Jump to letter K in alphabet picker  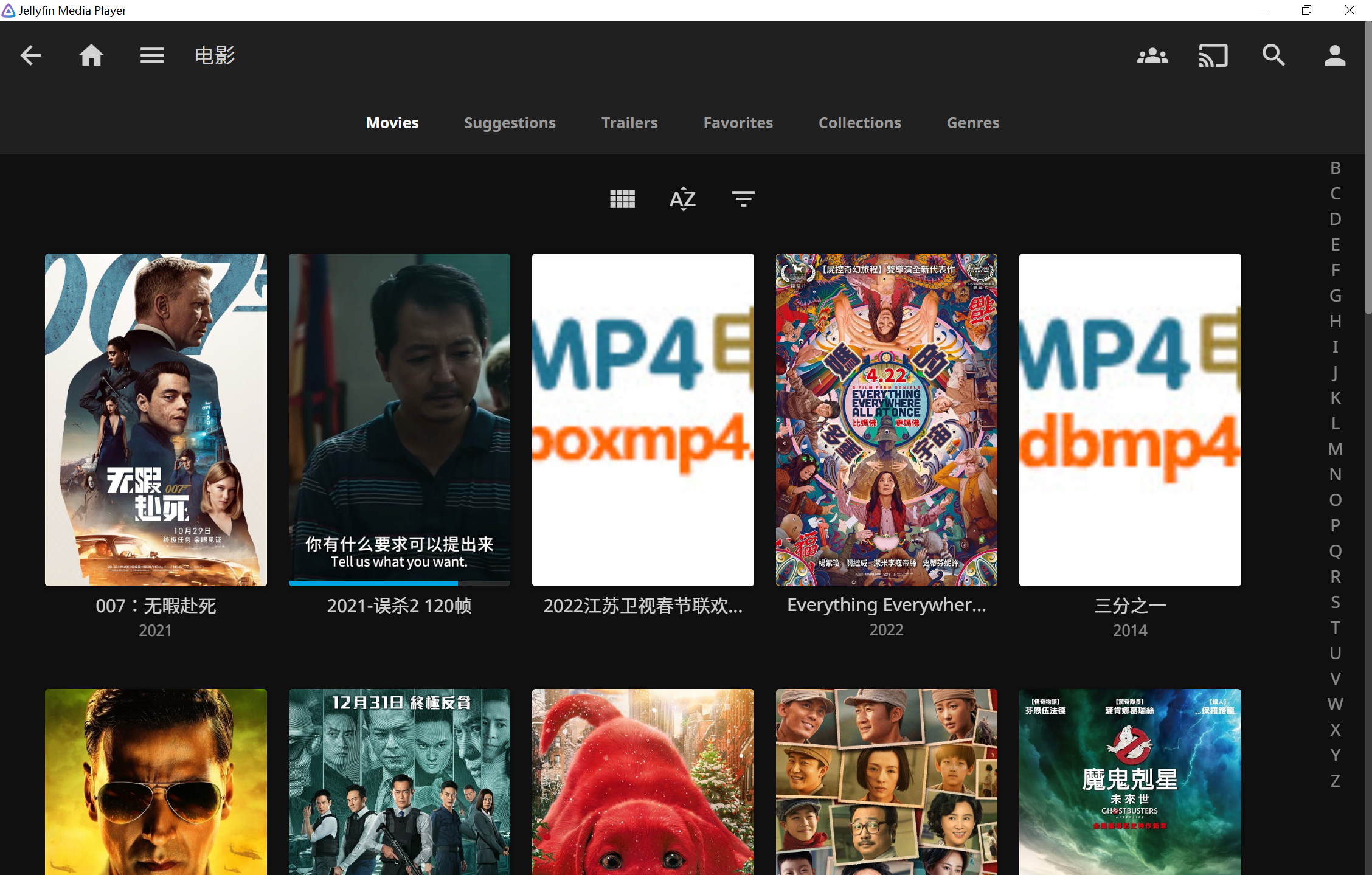point(1335,398)
